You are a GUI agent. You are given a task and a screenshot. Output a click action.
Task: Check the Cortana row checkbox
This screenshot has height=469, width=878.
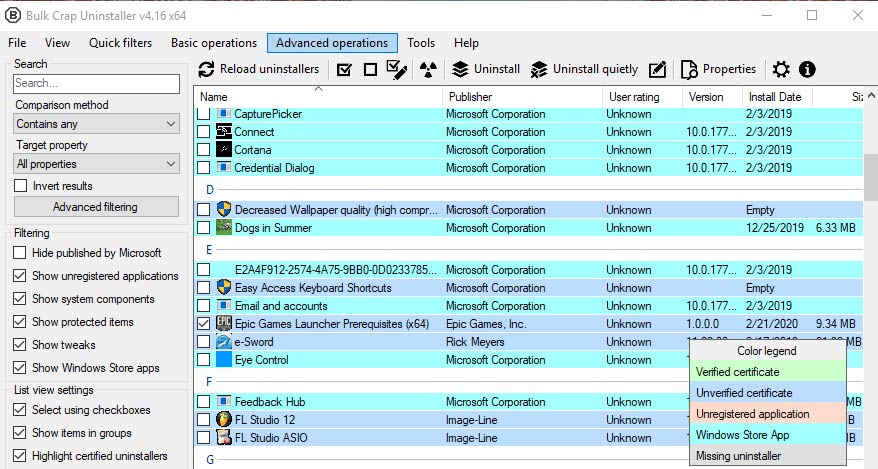(x=204, y=149)
